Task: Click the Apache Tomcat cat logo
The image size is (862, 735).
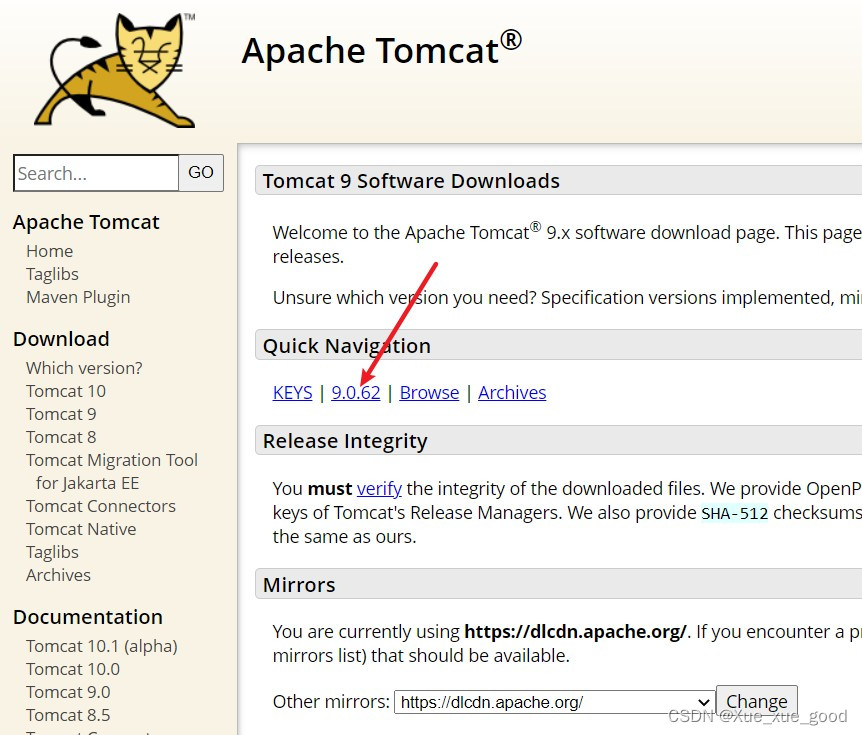Action: [114, 70]
